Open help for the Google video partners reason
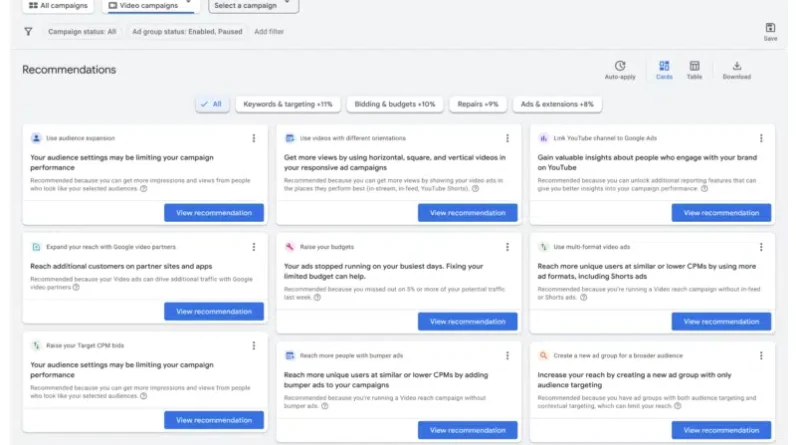Image resolution: width=796 pixels, height=445 pixels. [76, 287]
